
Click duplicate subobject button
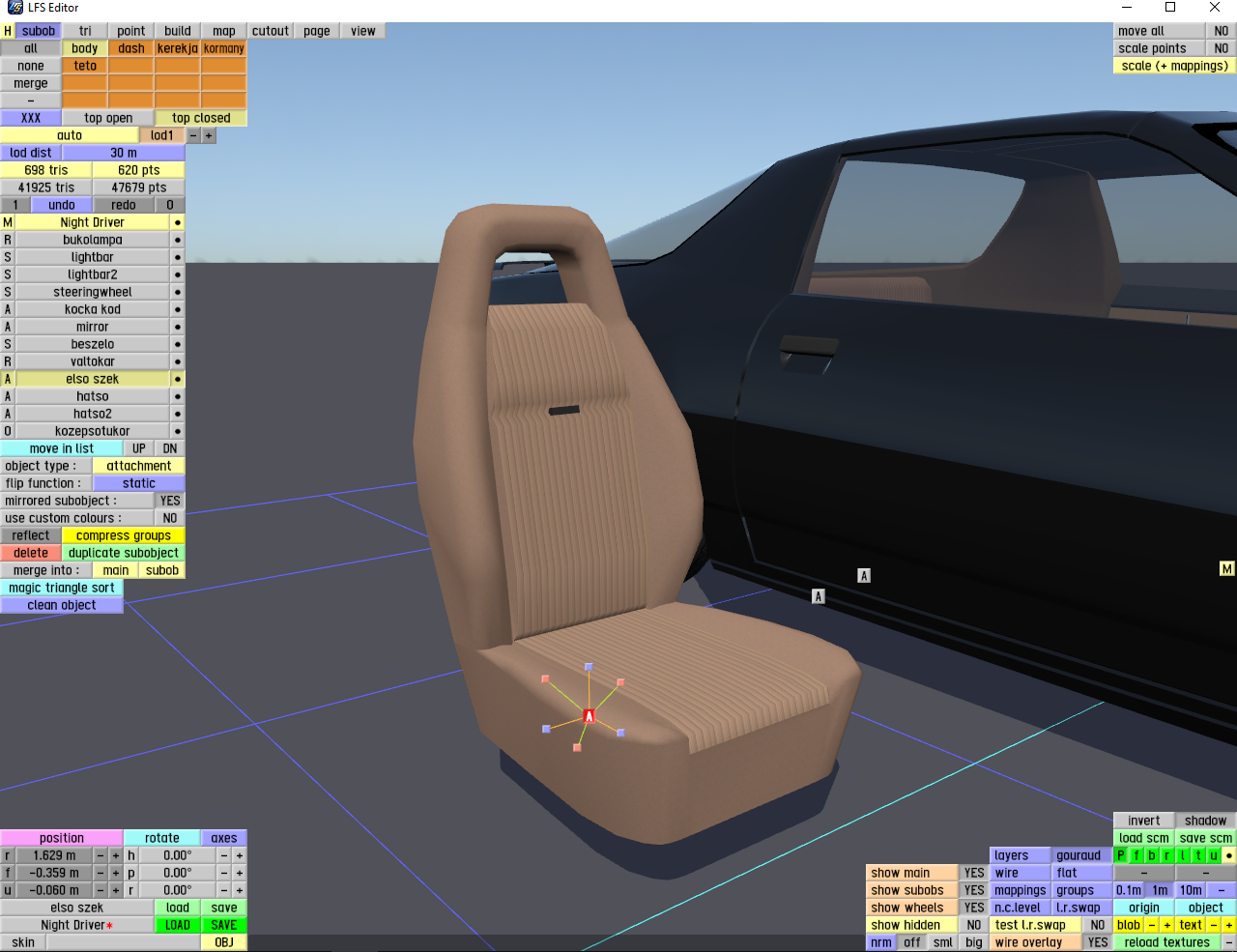pos(124,553)
